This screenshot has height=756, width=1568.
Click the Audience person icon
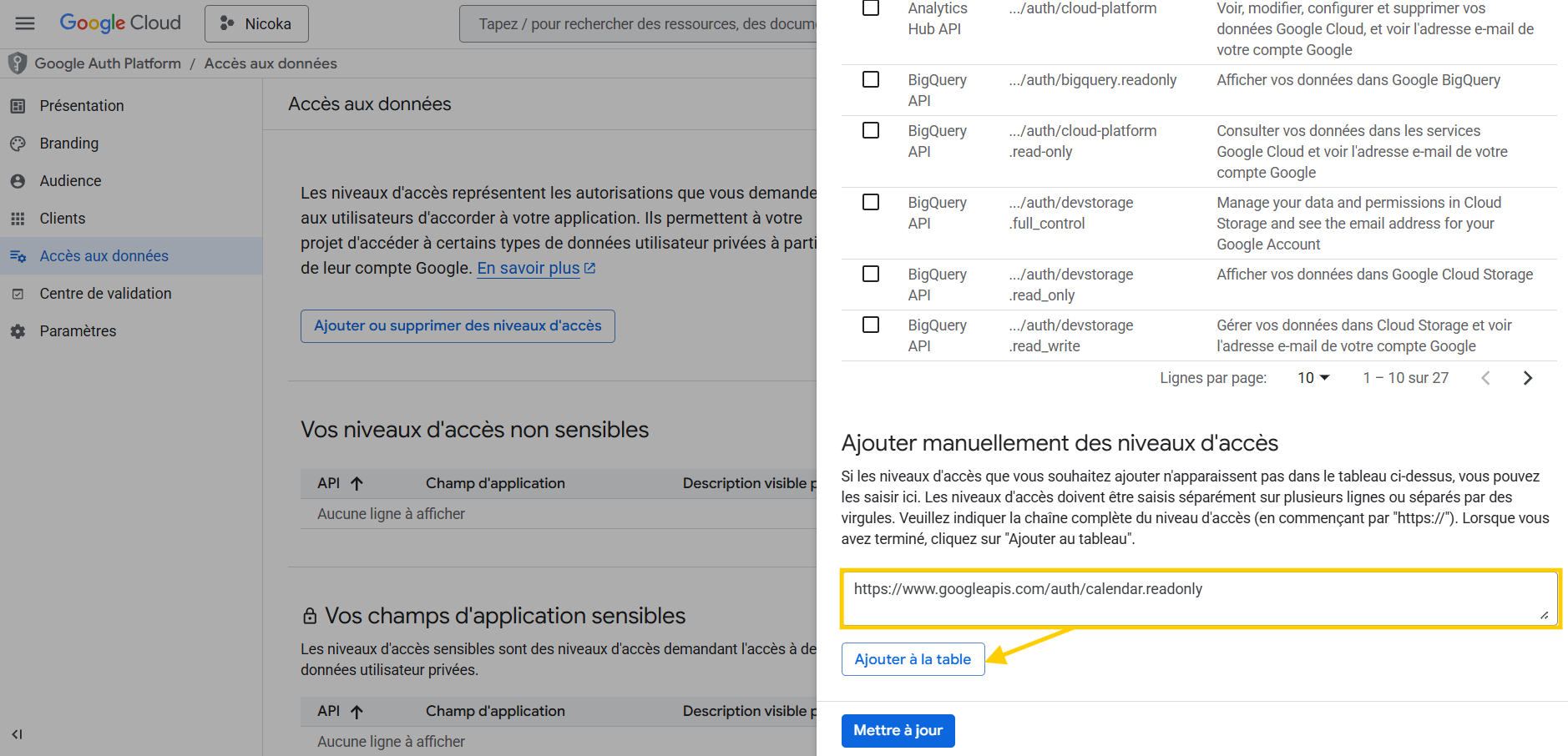coord(18,181)
